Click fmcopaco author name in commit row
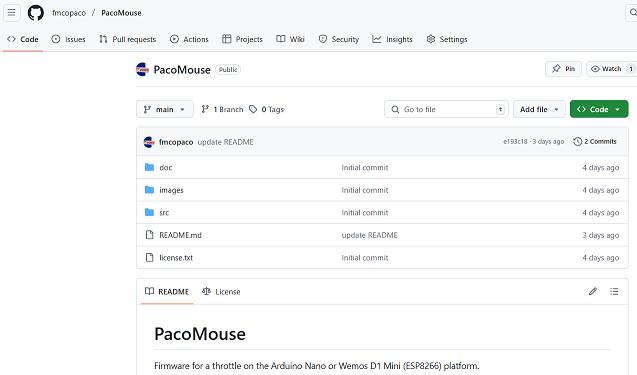This screenshot has height=375, width=637. click(x=176, y=142)
